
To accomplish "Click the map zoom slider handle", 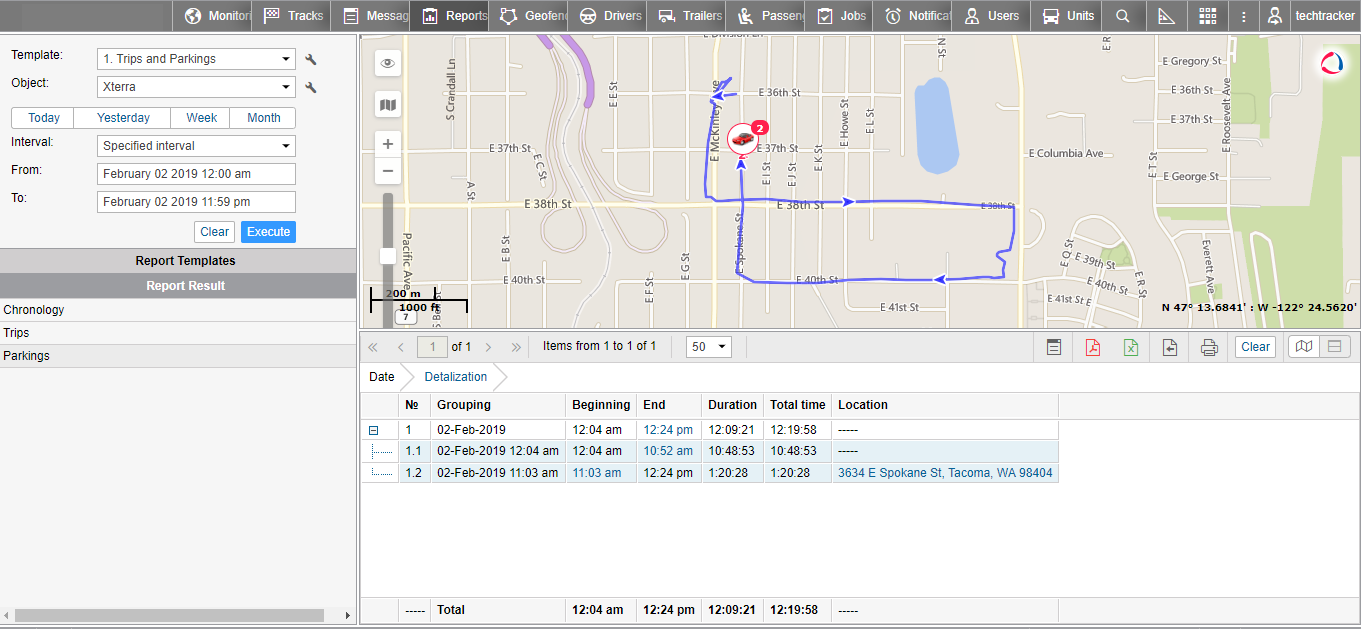I will 388,256.
